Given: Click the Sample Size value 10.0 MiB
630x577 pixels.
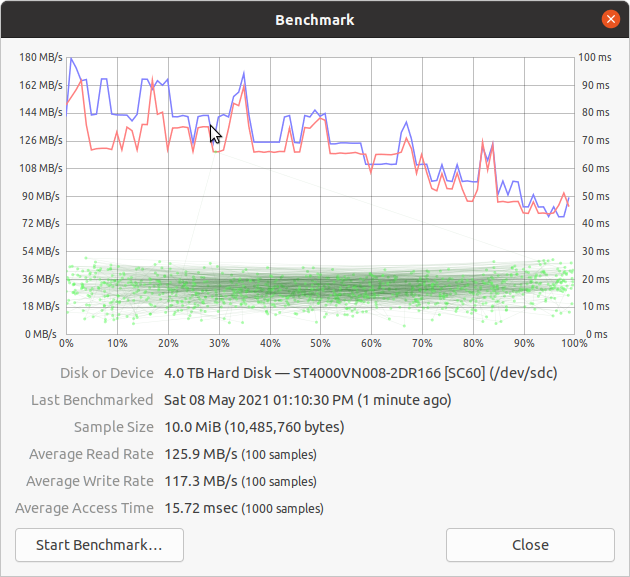Looking at the screenshot, I should (x=193, y=427).
